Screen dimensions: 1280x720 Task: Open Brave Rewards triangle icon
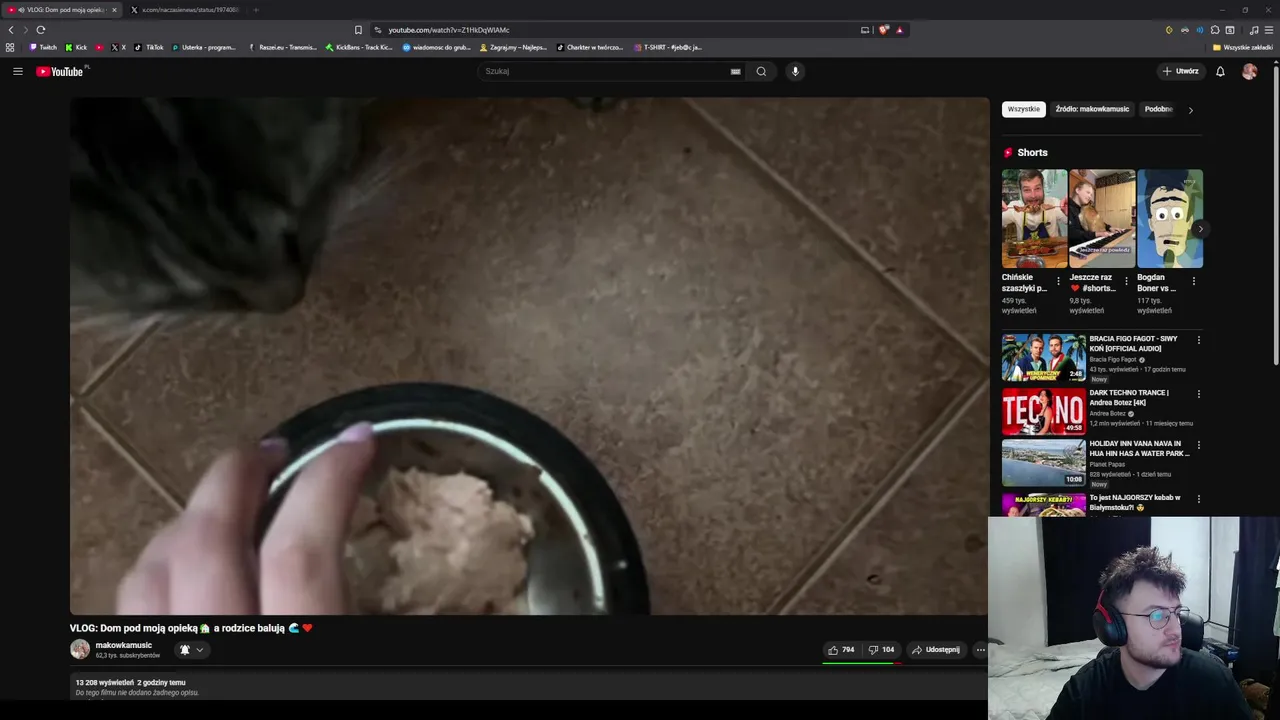point(899,30)
